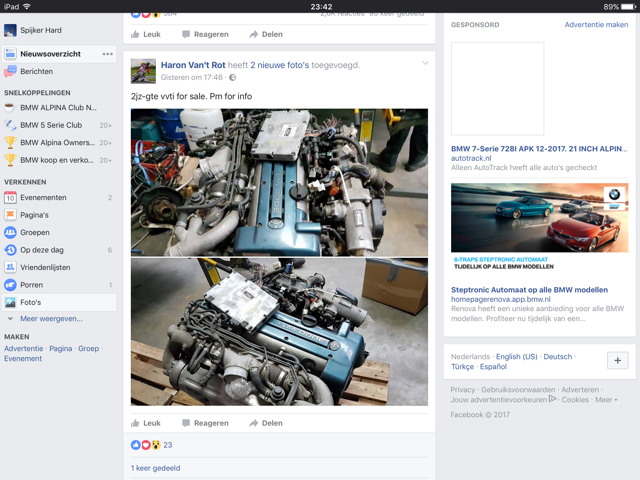Comment on previous post with top Reageren
The width and height of the screenshot is (640, 480).
pyautogui.click(x=205, y=34)
